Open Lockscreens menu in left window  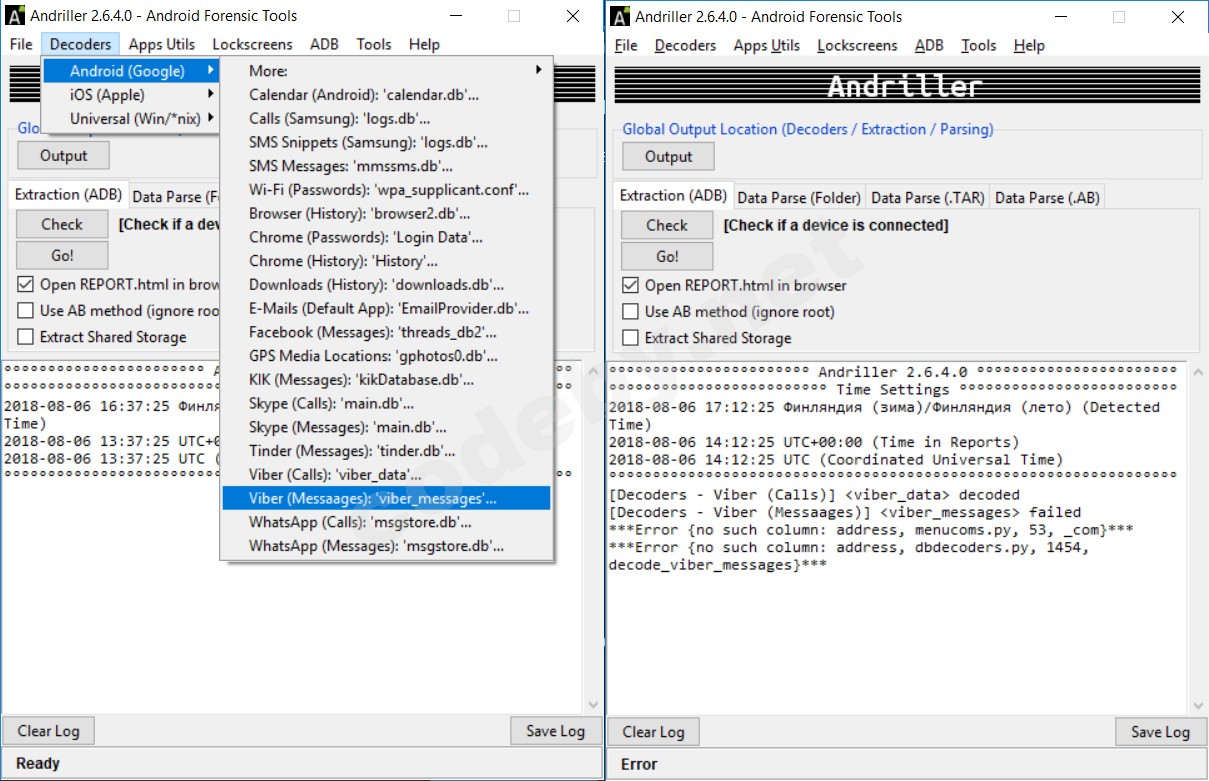252,44
